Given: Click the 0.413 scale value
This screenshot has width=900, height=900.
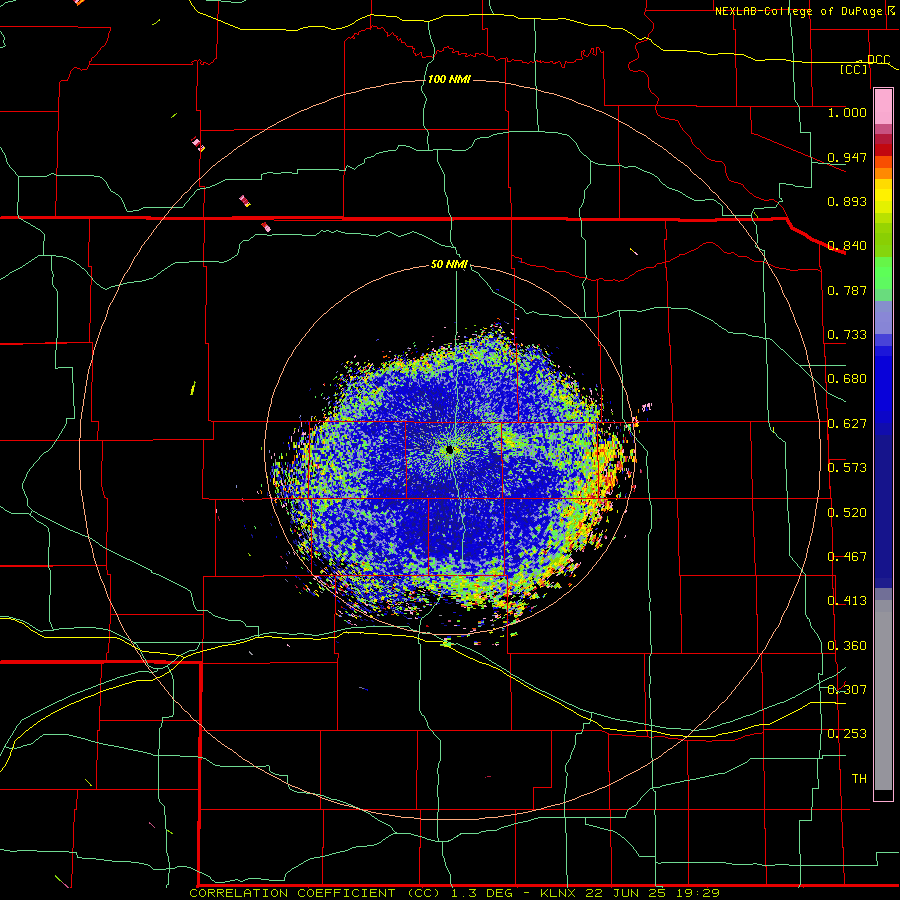Looking at the screenshot, I should click(x=847, y=601).
